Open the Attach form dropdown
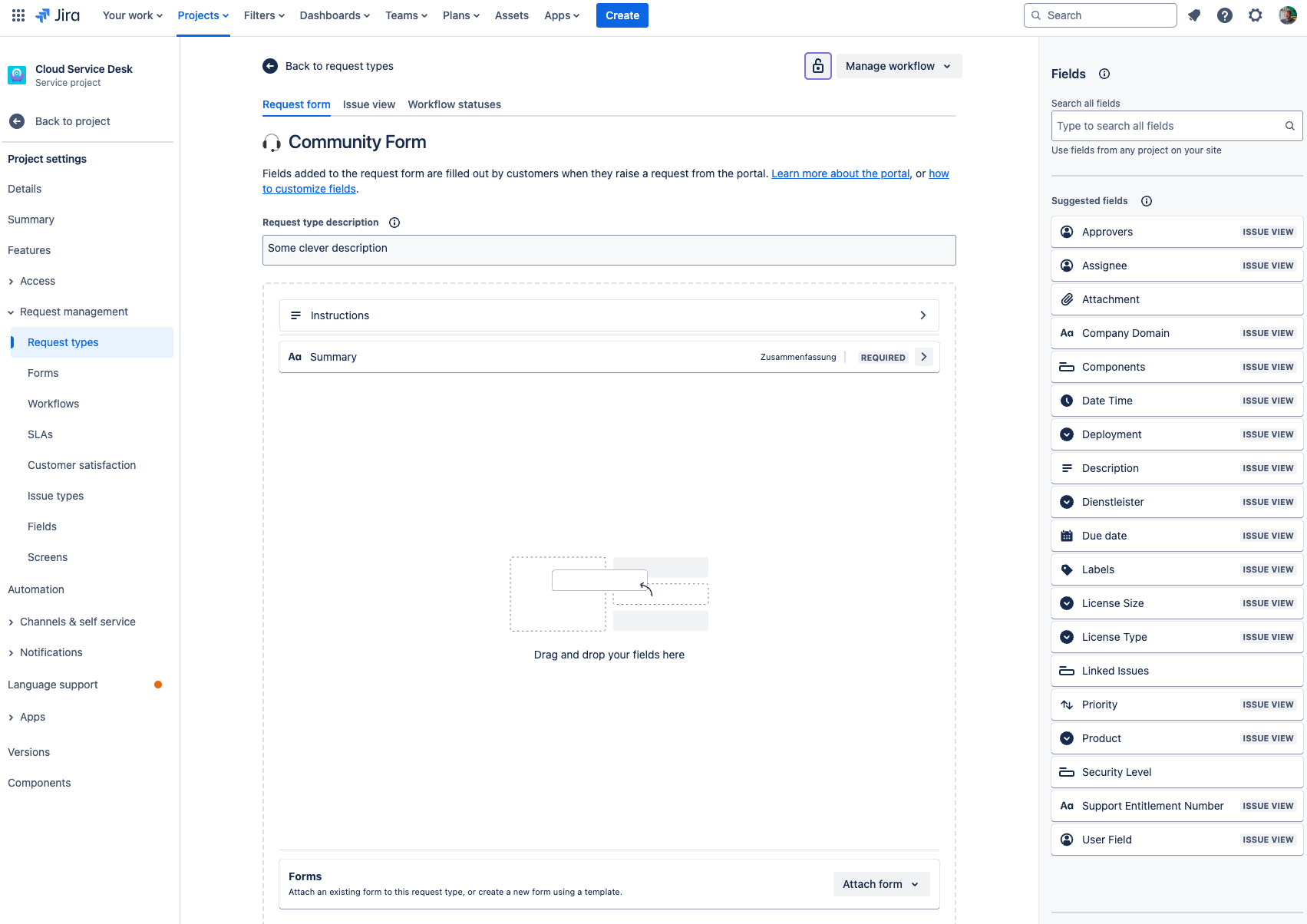The width and height of the screenshot is (1307, 924). coord(880,884)
